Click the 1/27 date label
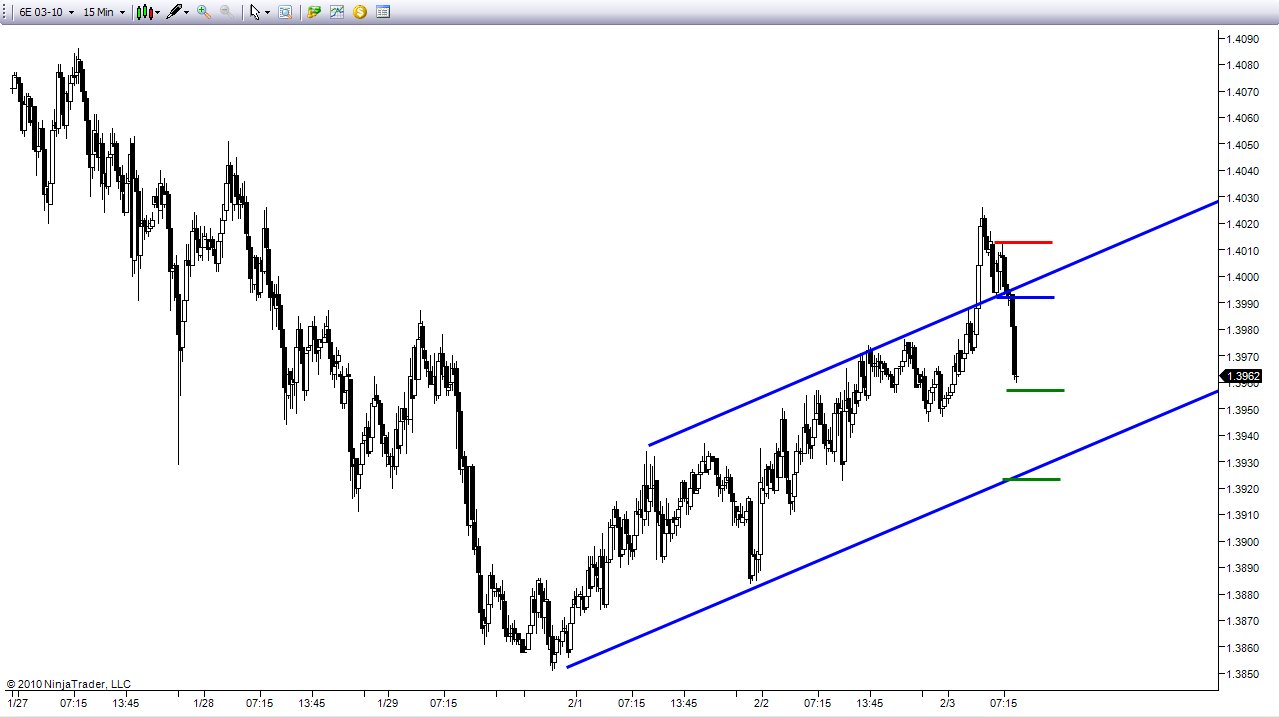 click(18, 703)
